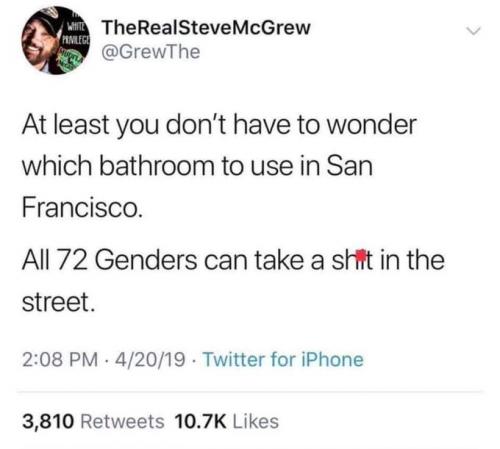Click the green badge in the avatar

[70, 60]
